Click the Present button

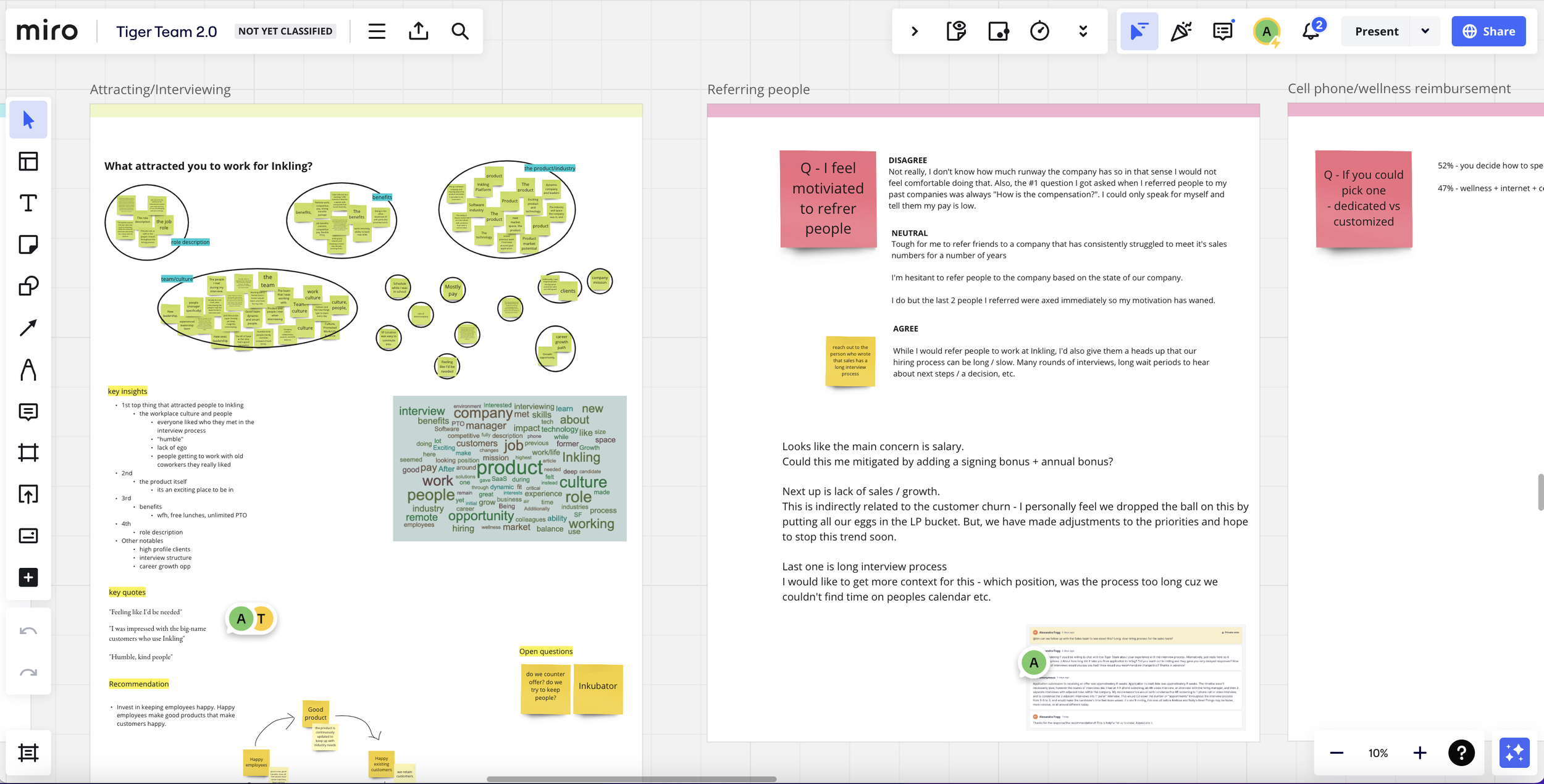(1377, 31)
